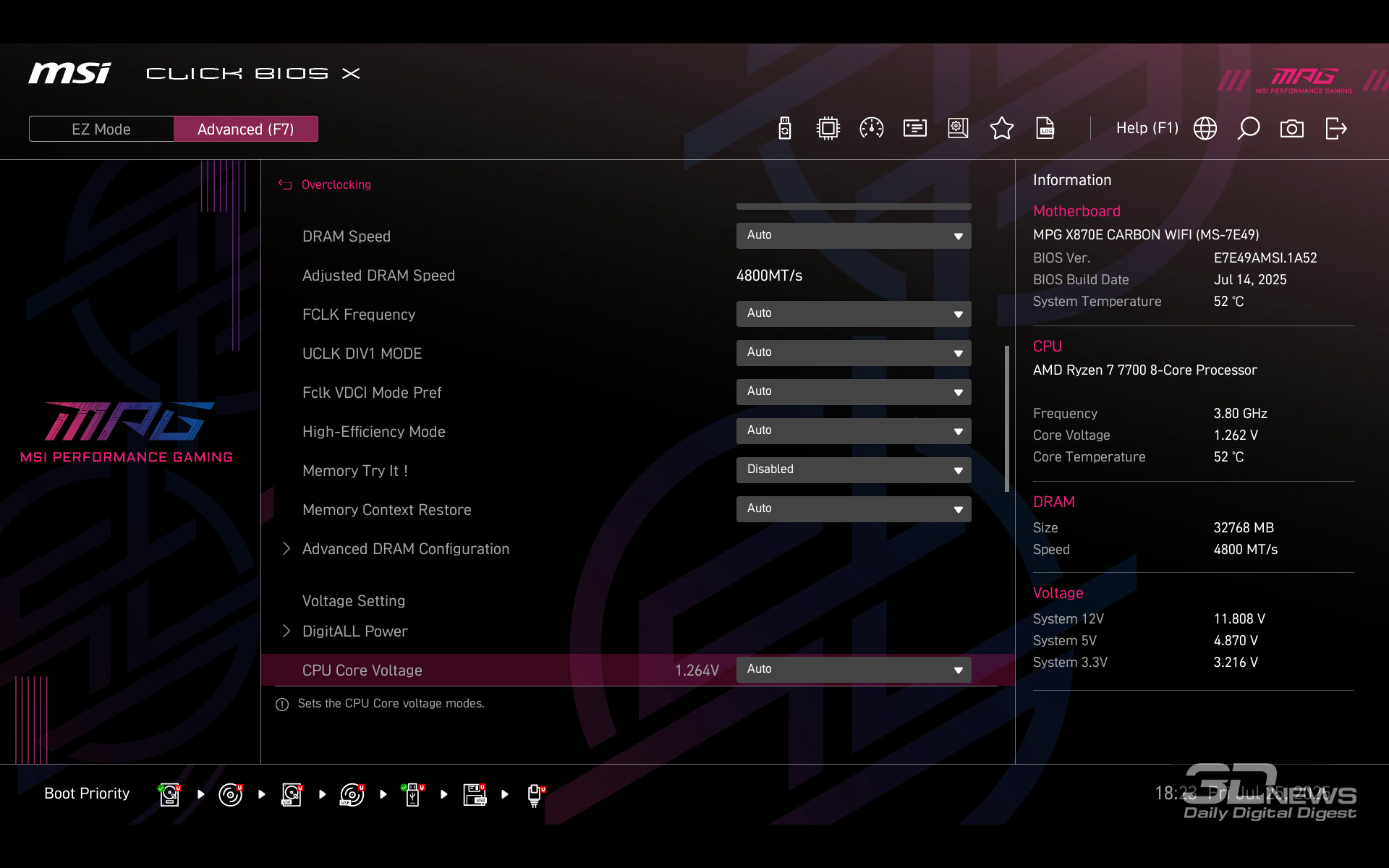Viewport: 1389px width, 868px height.
Task: Click the MPG X870E CARBON WIFI motherboard name
Action: click(x=1146, y=235)
